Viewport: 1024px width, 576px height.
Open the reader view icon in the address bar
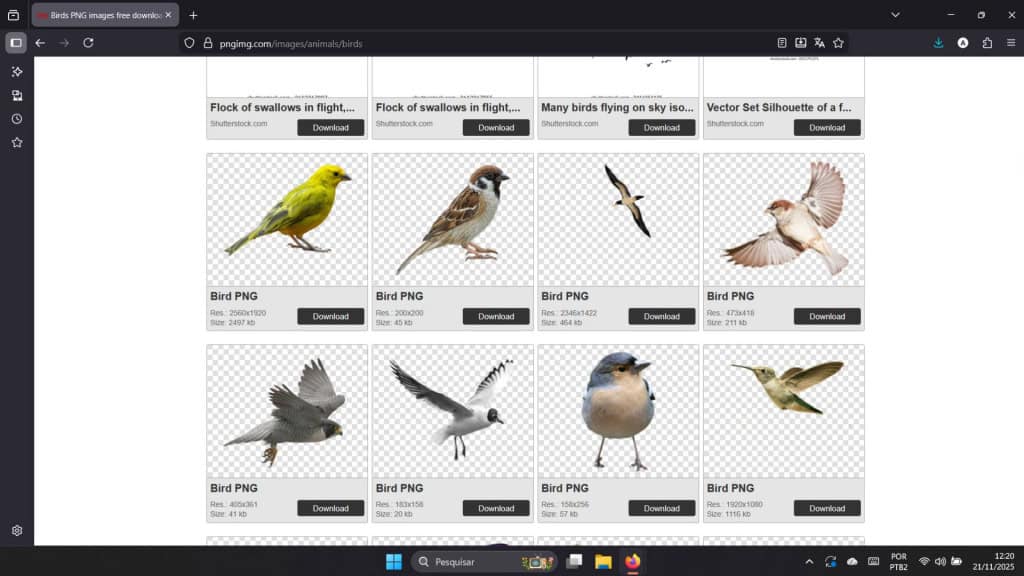tap(781, 44)
